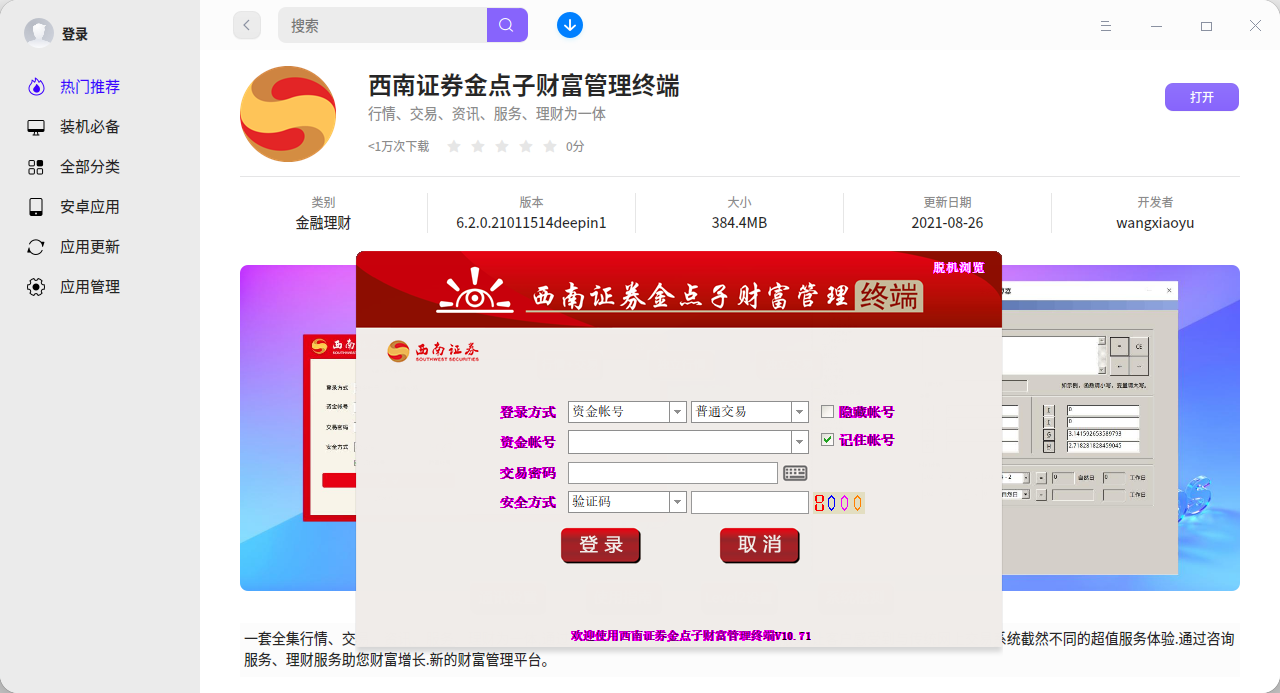Click the 全部分类 grid icon
This screenshot has width=1280, height=693.
pos(36,167)
